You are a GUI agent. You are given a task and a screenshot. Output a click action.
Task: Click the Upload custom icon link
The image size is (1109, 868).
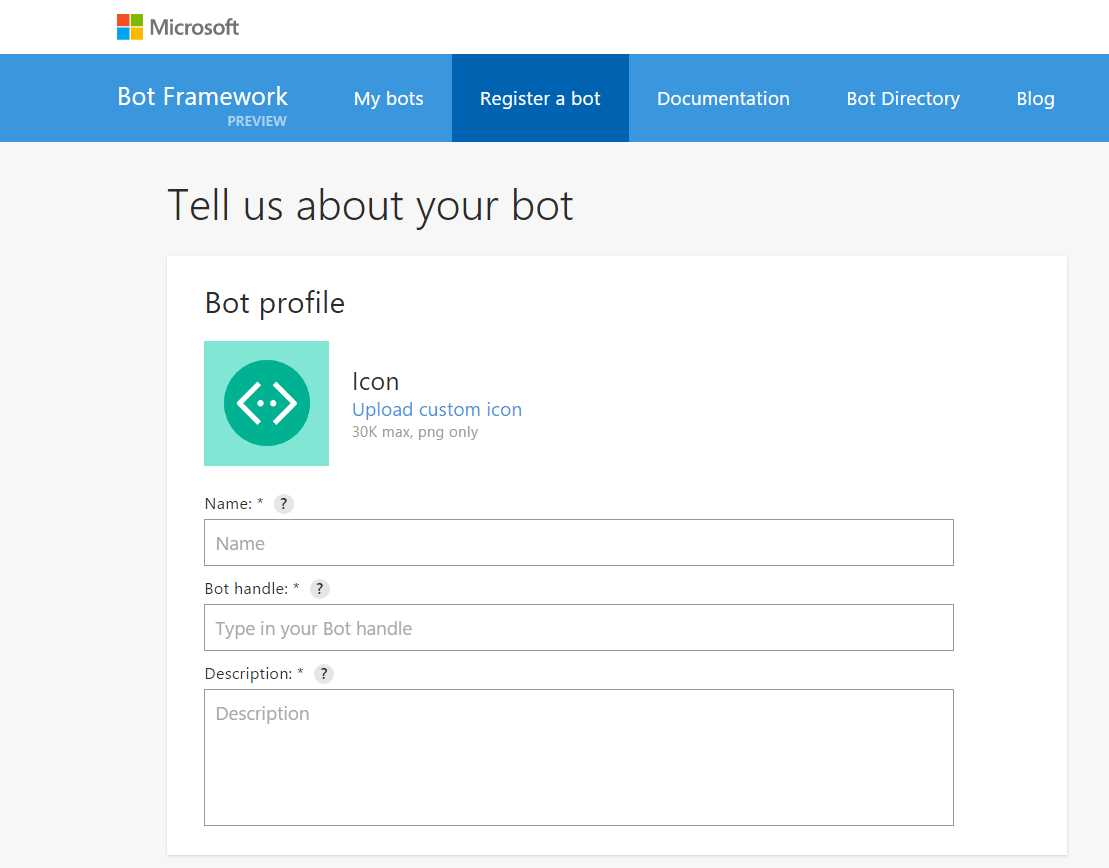click(x=437, y=409)
